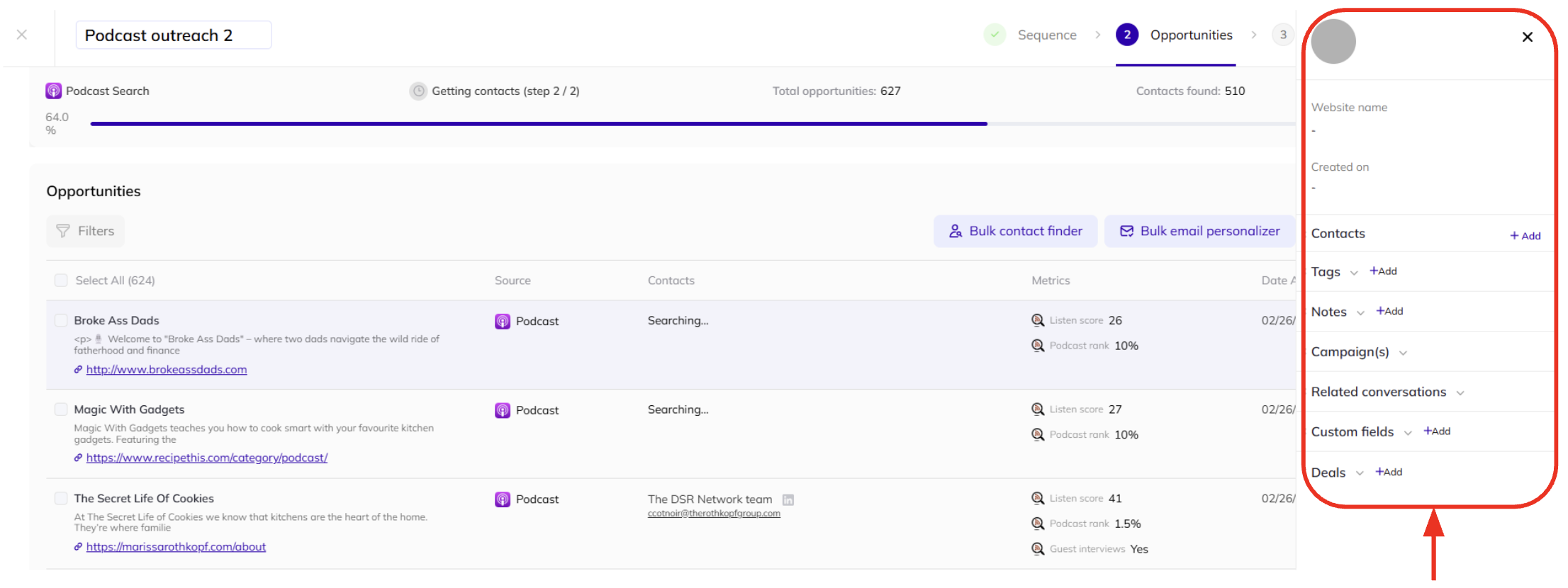Click the gray avatar circle in side panel
This screenshot has width=1568, height=588.
coord(1333,41)
